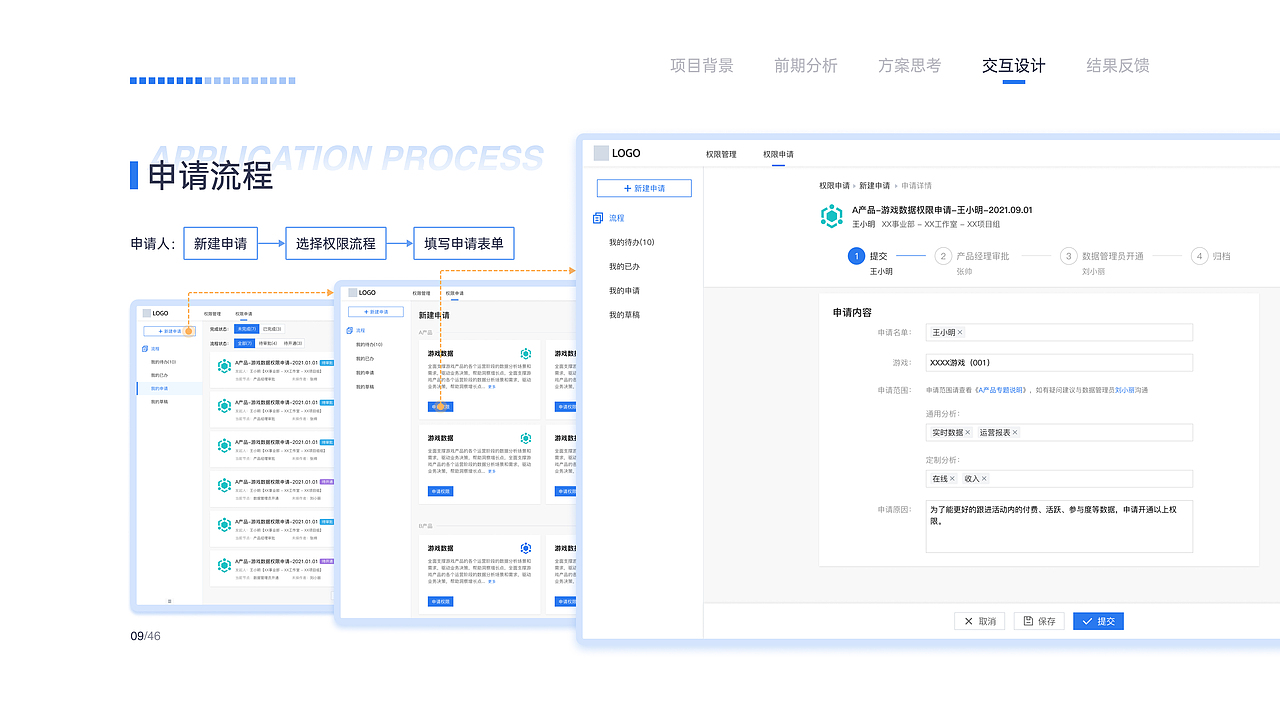Click the LOGO in the middle 新建申请 window
Screen dimensions: 1280x720
[x=362, y=293]
